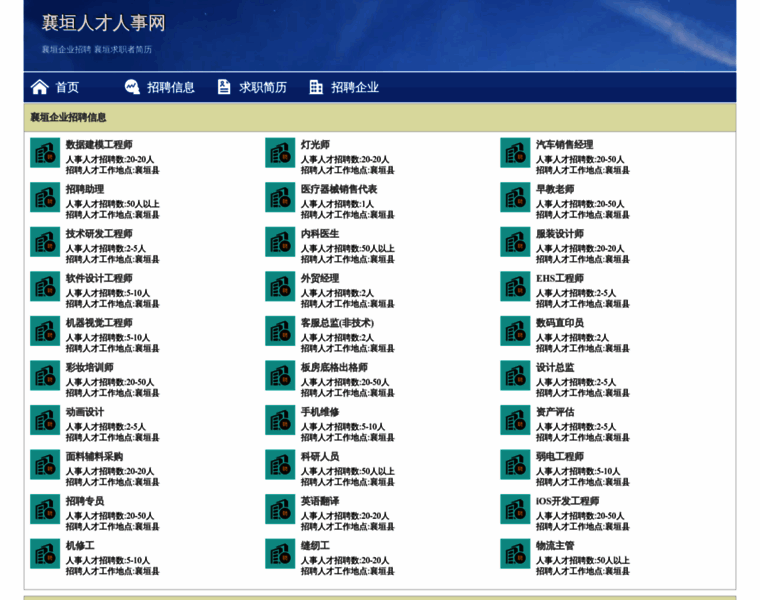Open 求职简历 navigation tab
Viewport: 760px width, 600px height.
coord(263,87)
